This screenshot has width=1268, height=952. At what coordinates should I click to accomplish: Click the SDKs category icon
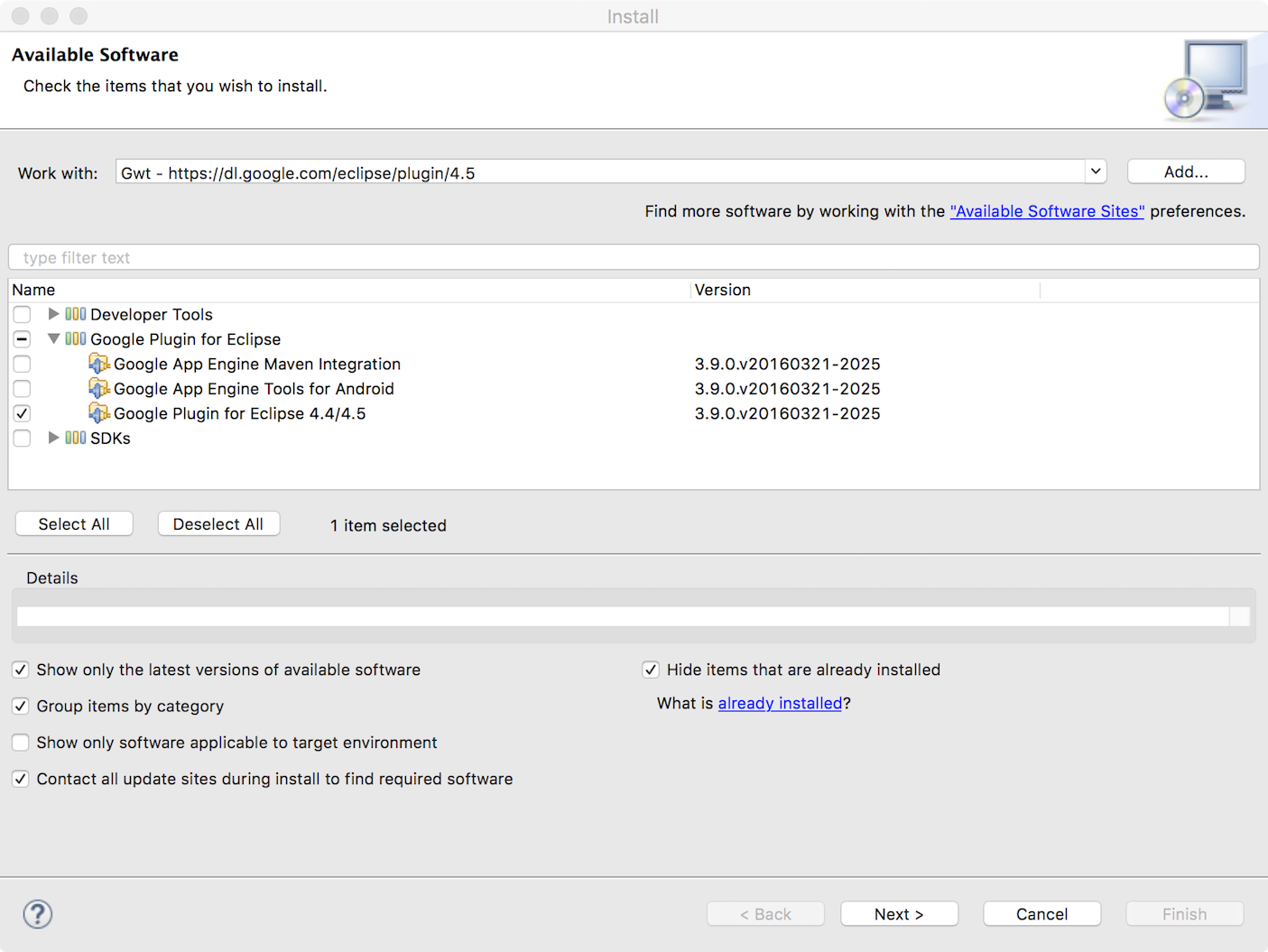(x=76, y=438)
